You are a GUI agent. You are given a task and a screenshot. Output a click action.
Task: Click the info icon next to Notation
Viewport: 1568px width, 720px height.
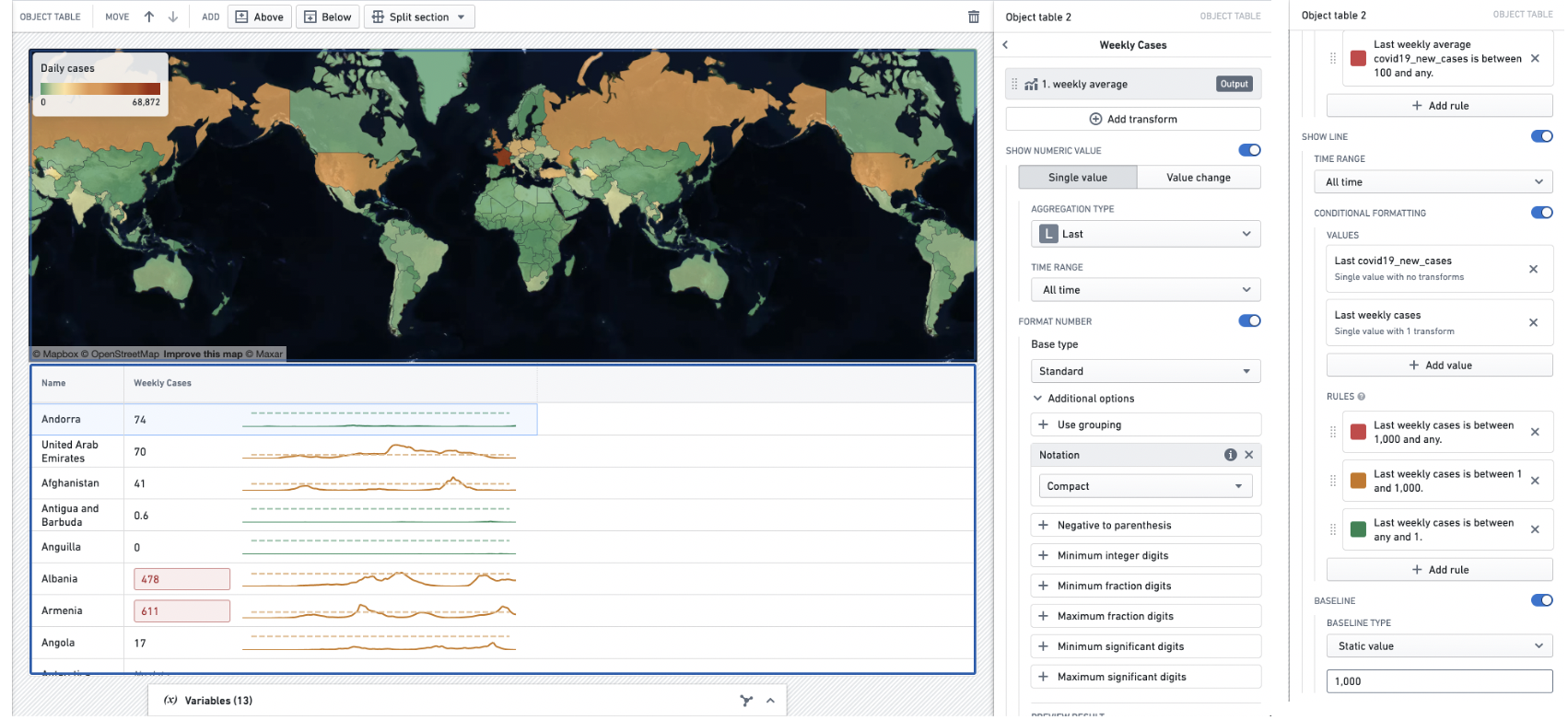click(x=1230, y=455)
